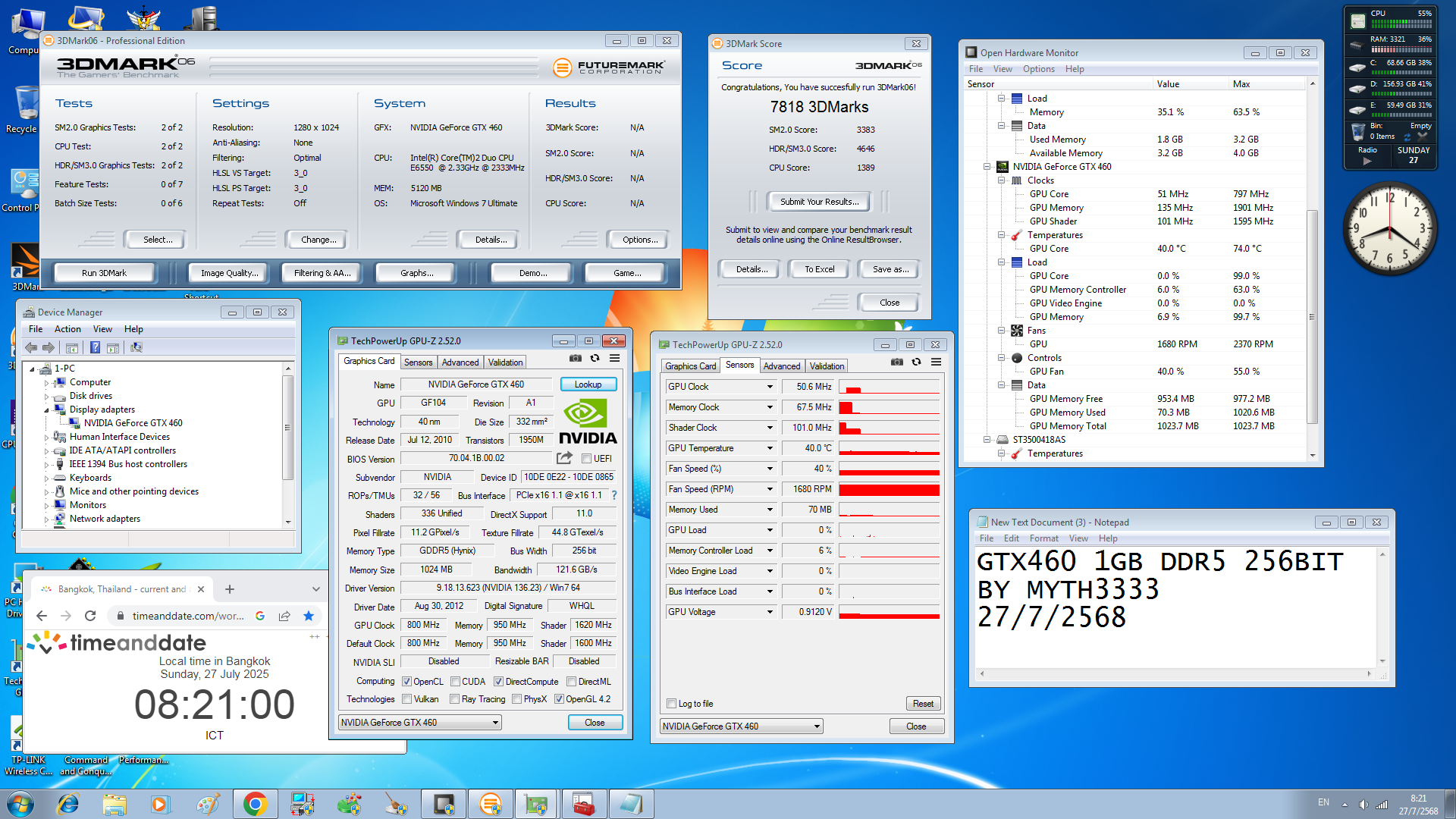Toggle the UEFI checkbox in GPU-Z

(x=586, y=459)
